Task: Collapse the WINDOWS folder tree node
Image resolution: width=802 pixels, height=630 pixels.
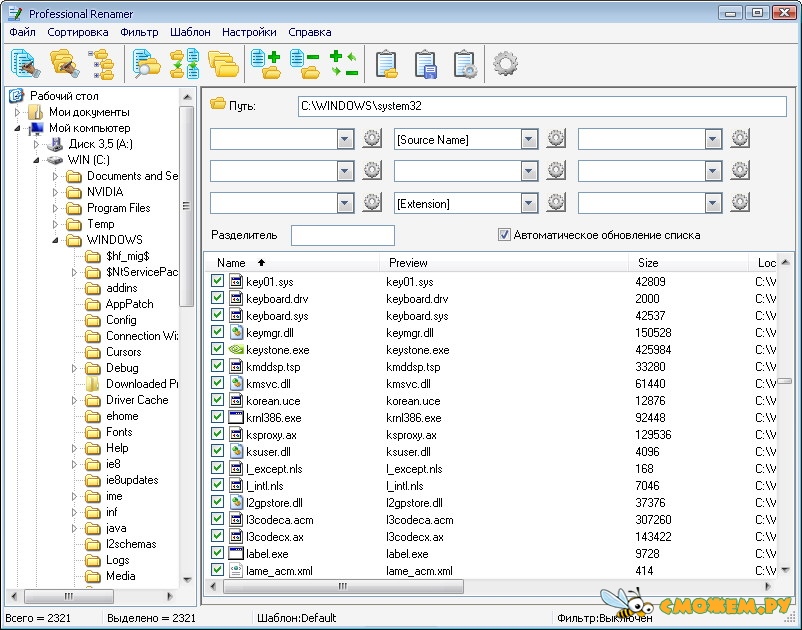Action: click(x=55, y=240)
